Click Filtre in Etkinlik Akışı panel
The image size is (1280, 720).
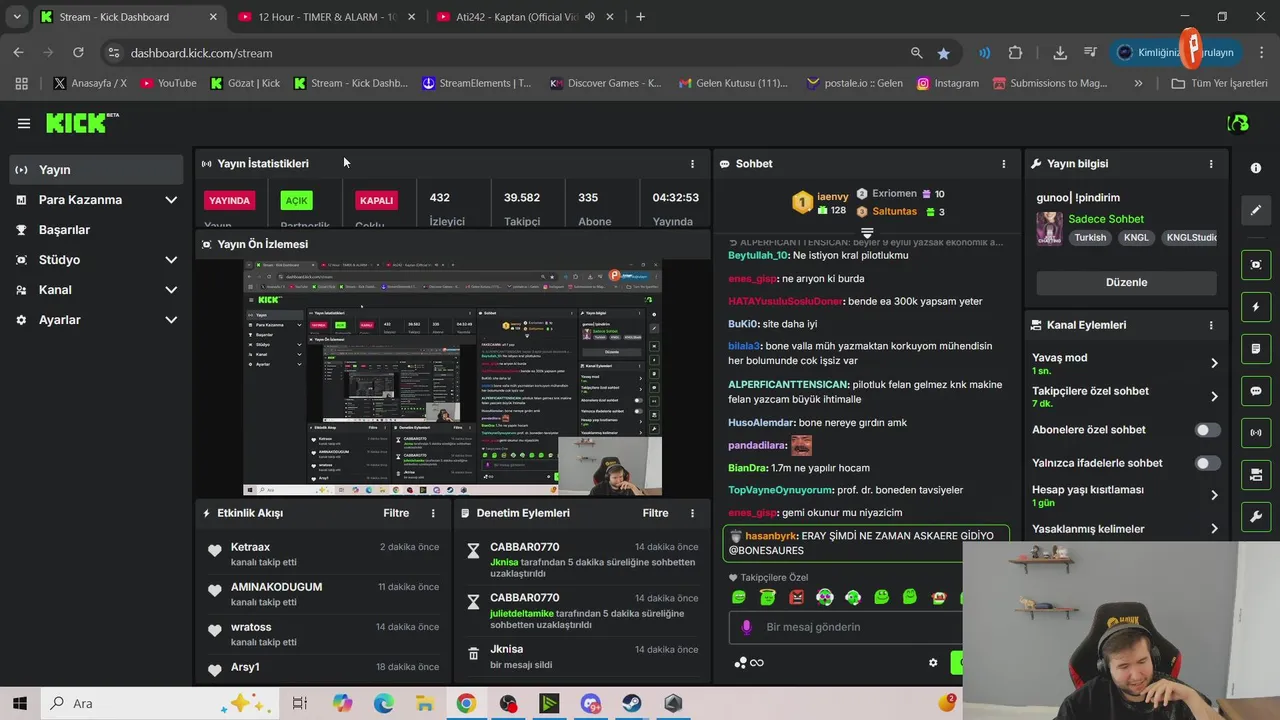[x=396, y=513]
